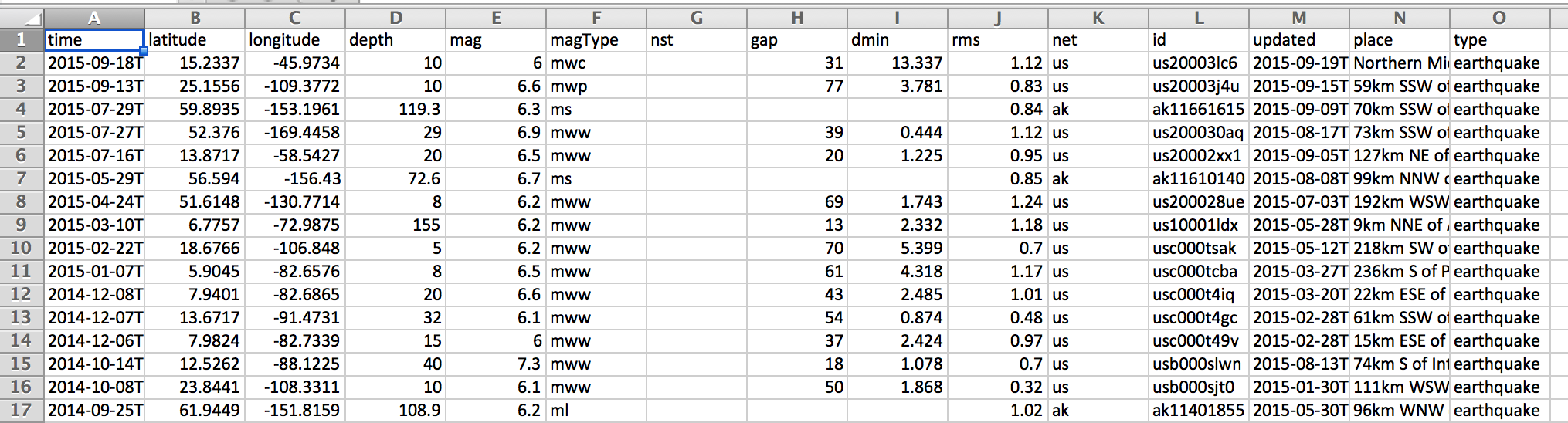Click the 'place' header cell
The image size is (1568, 423).
point(1400,40)
